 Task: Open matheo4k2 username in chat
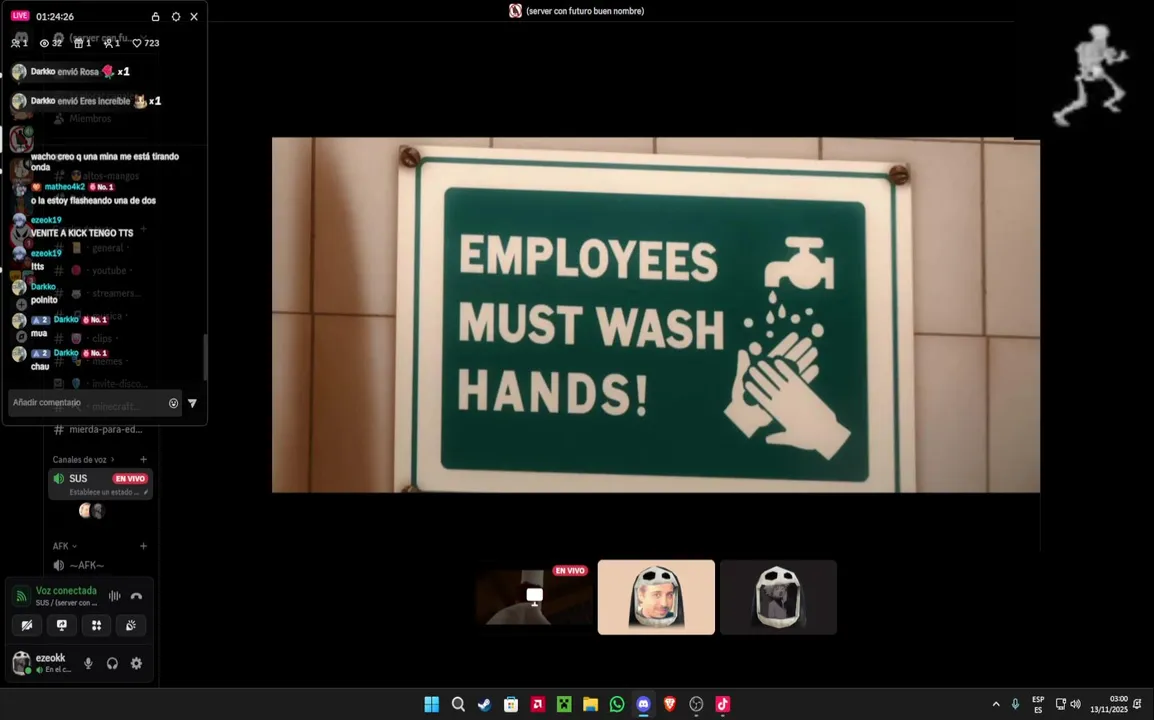coord(65,187)
